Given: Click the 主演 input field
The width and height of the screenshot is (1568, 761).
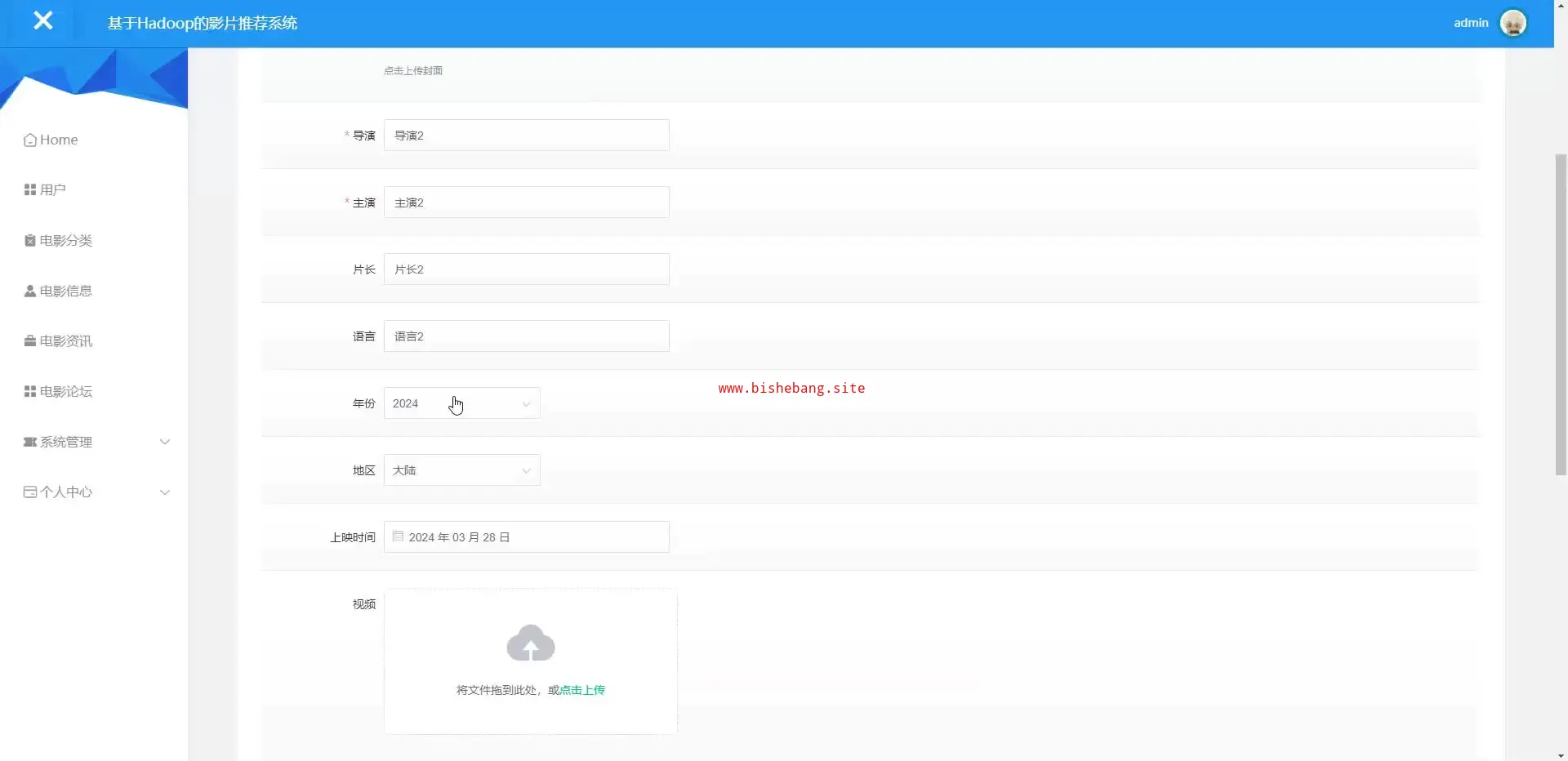Looking at the screenshot, I should click(x=527, y=202).
